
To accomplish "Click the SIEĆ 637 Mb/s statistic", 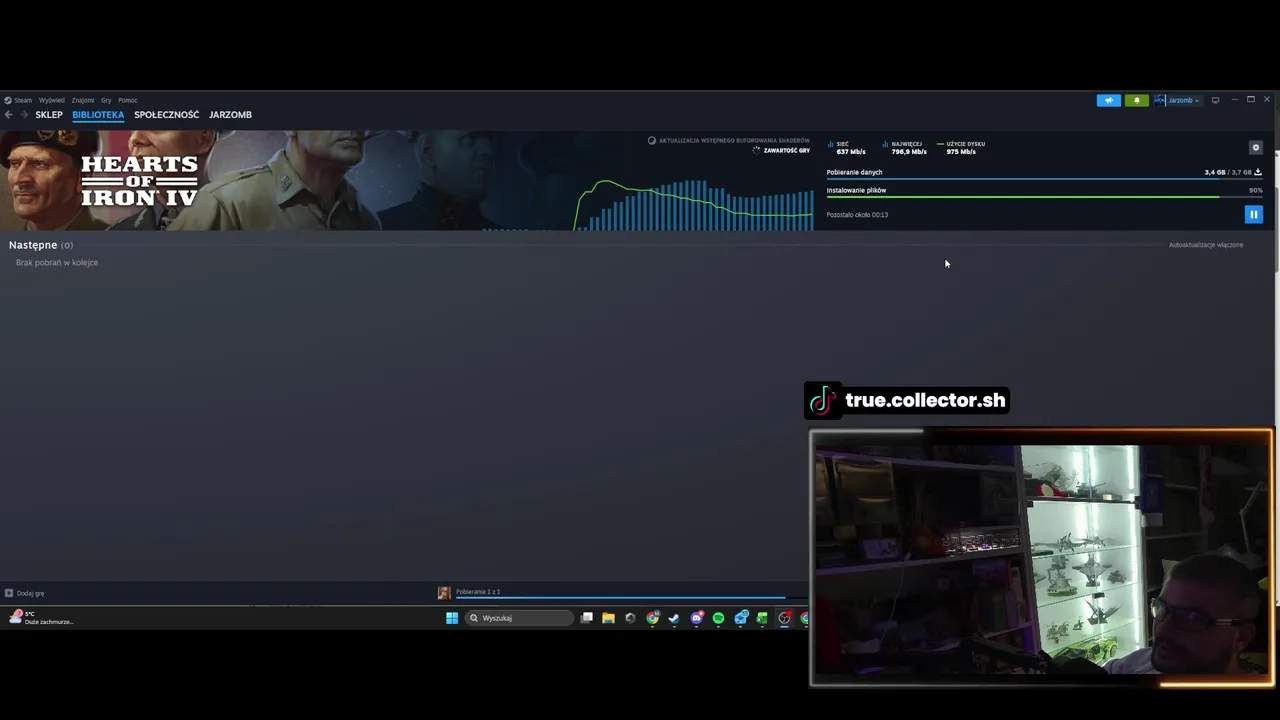I will tap(847, 148).
